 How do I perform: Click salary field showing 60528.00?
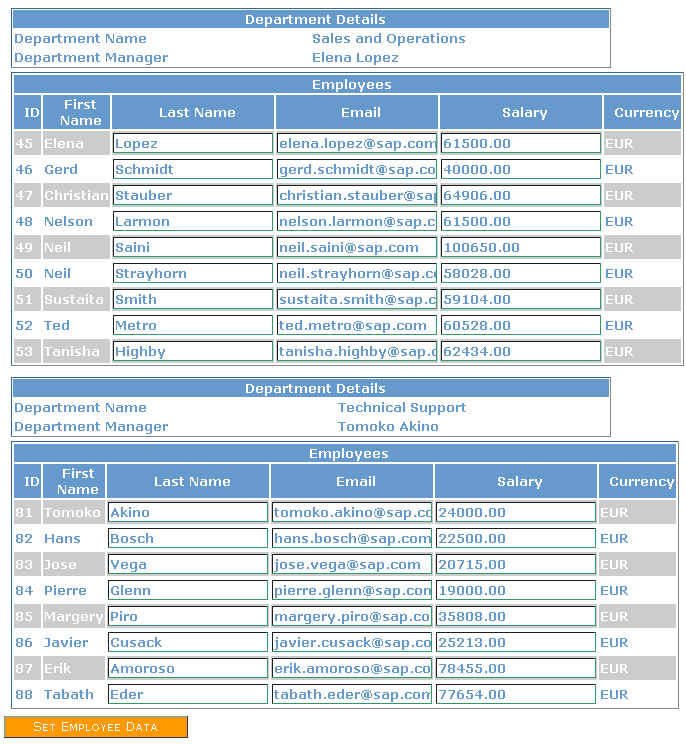(x=520, y=326)
